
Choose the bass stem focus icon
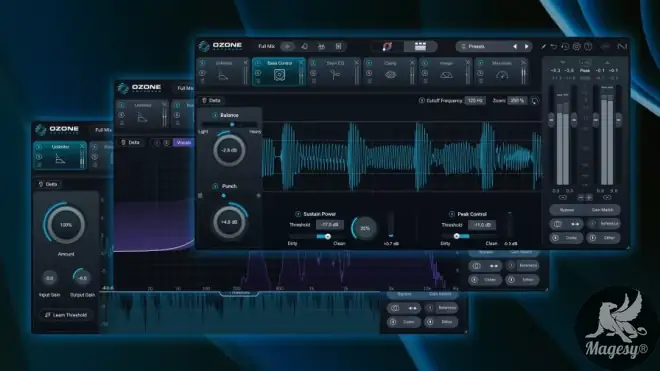point(338,46)
